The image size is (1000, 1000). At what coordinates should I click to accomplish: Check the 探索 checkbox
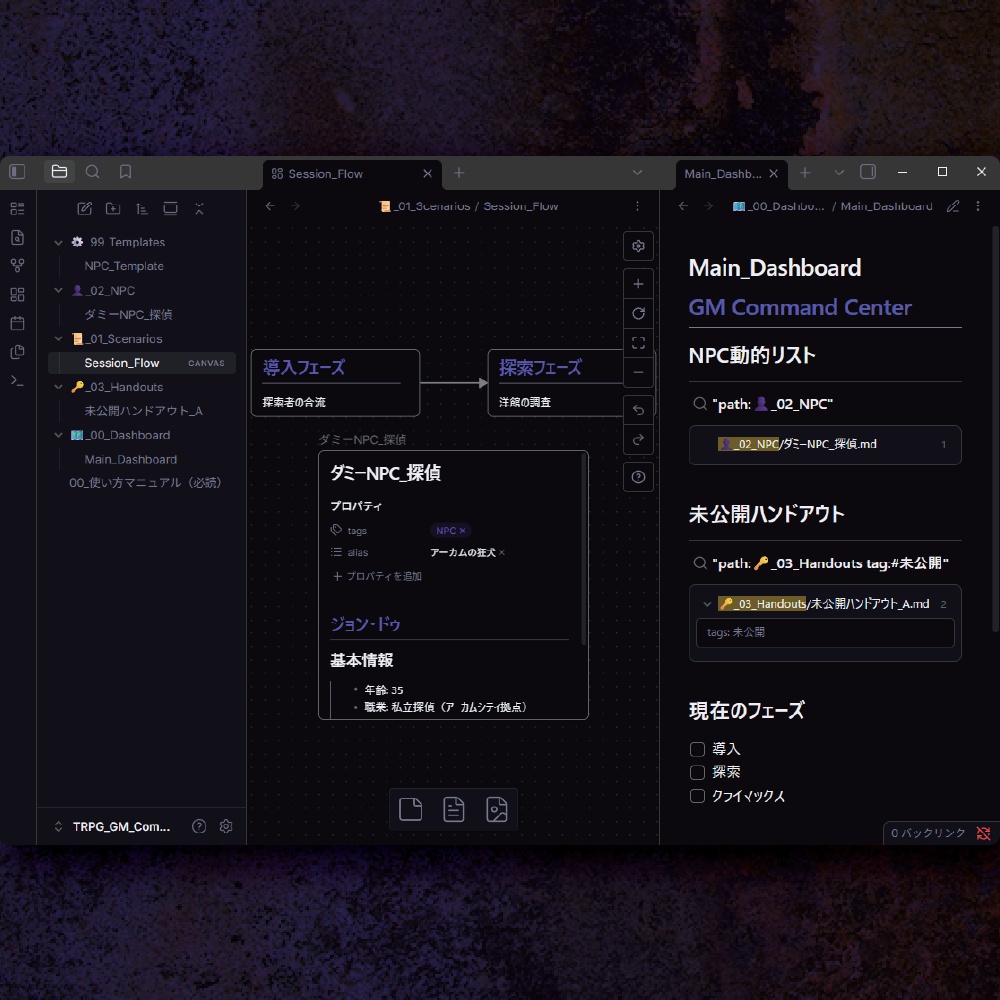[697, 772]
